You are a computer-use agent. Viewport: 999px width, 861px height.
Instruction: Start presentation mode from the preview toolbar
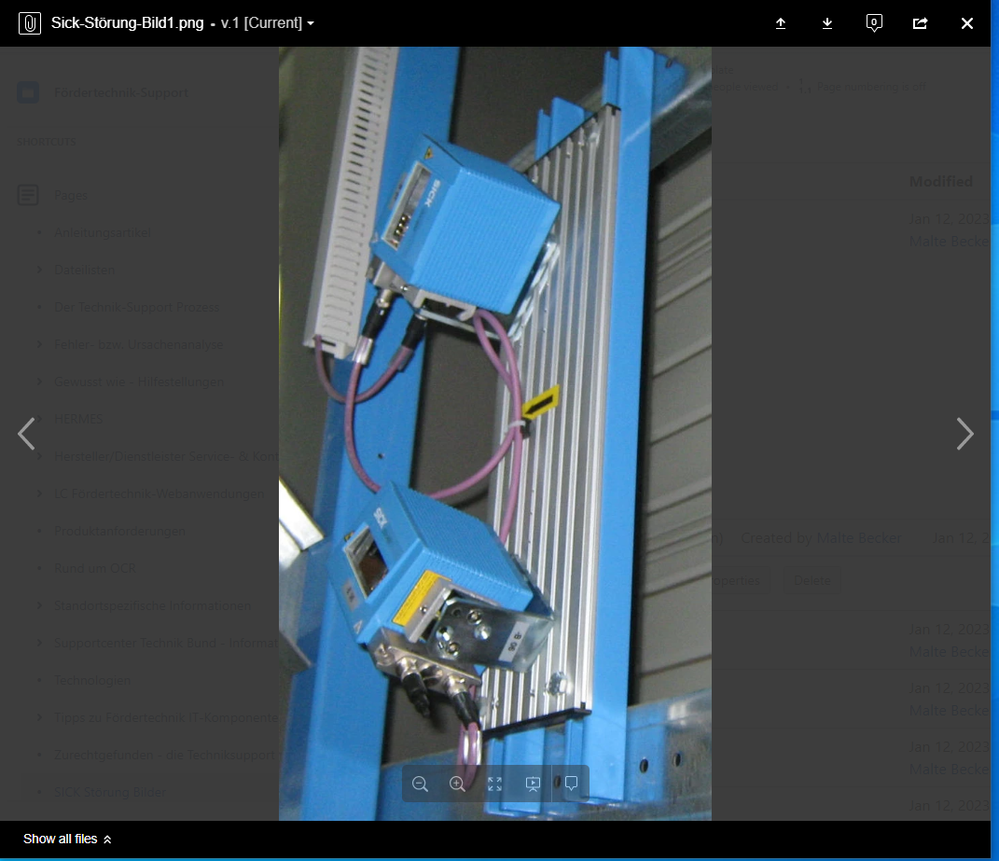[533, 784]
